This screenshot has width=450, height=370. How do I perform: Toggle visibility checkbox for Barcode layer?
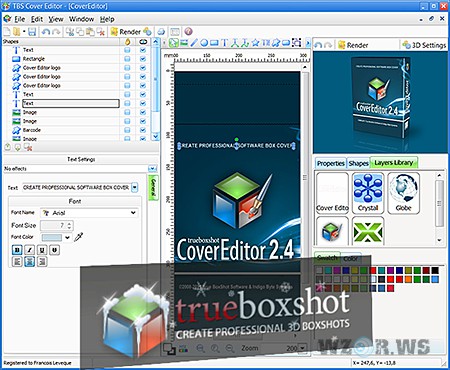pos(143,130)
